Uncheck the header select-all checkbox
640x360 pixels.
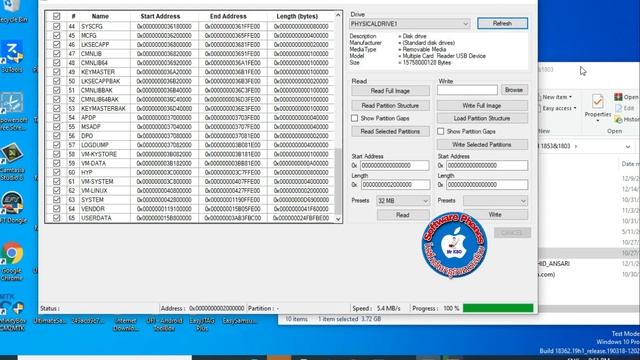point(56,16)
